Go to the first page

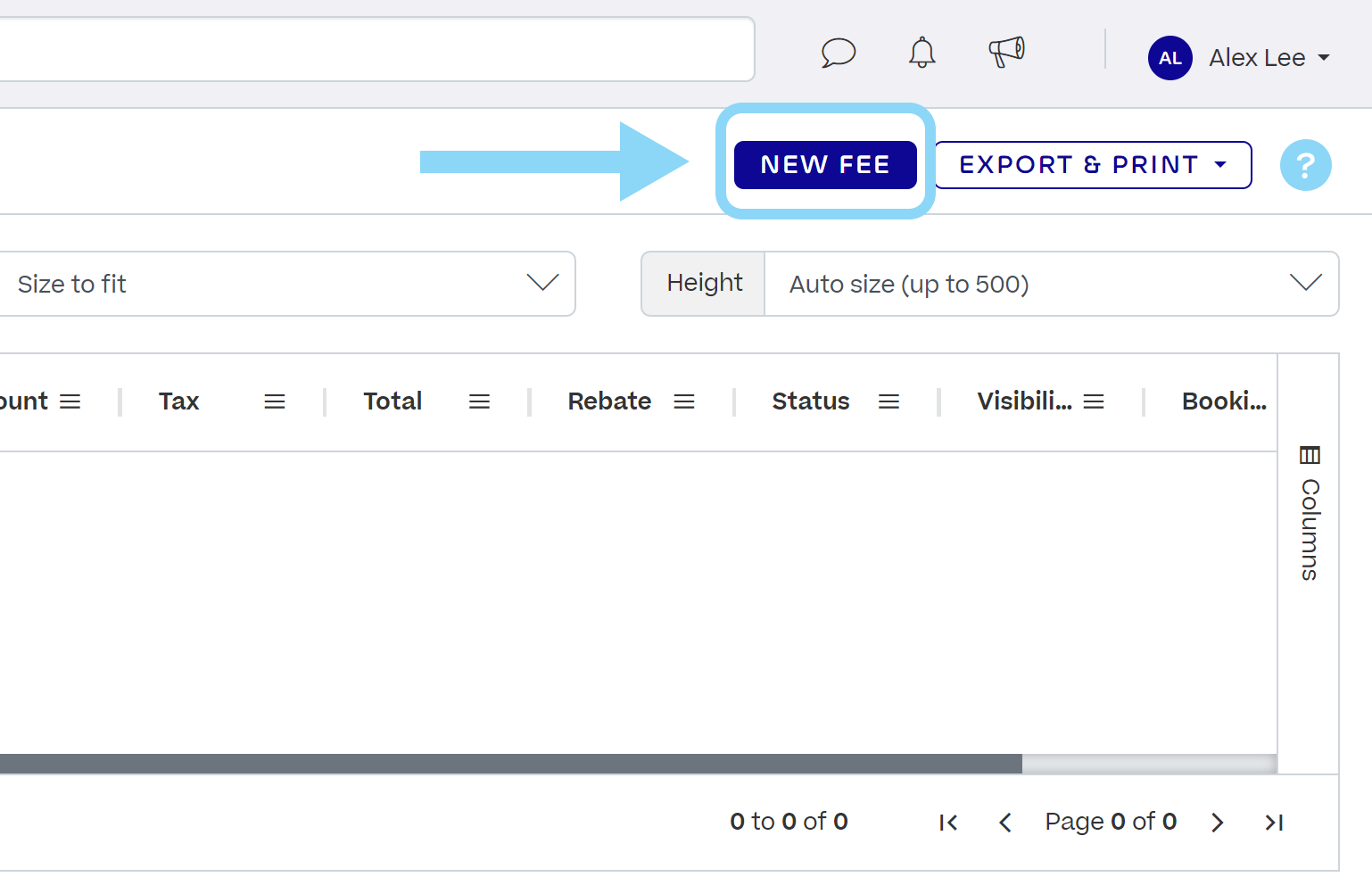(948, 823)
